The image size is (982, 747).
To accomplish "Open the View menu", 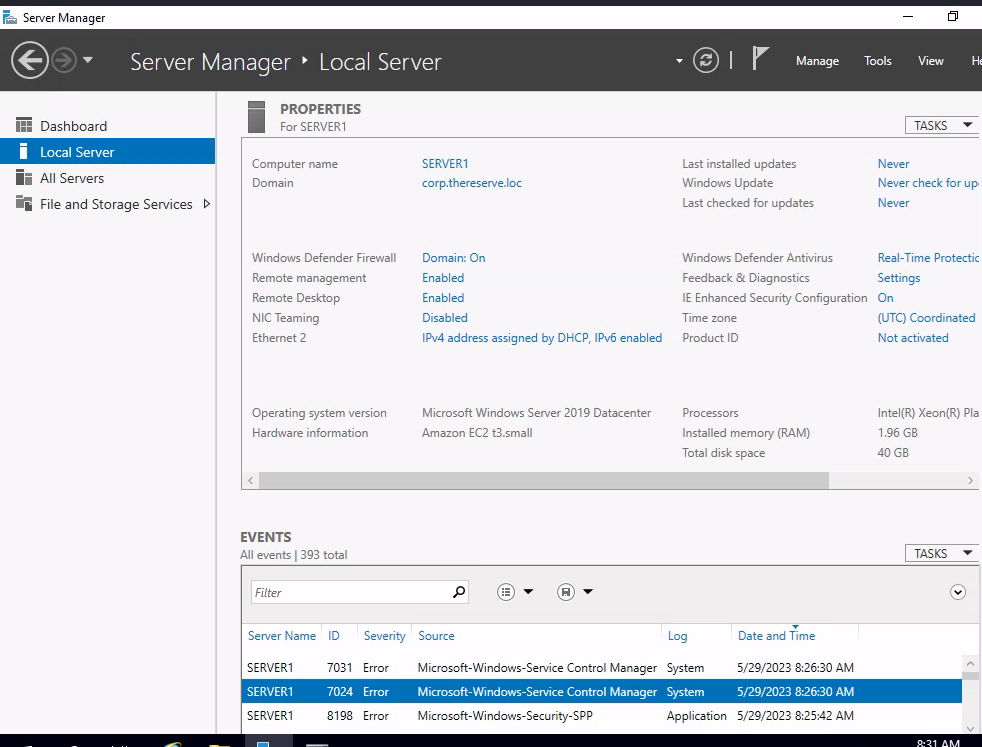I will 931,61.
